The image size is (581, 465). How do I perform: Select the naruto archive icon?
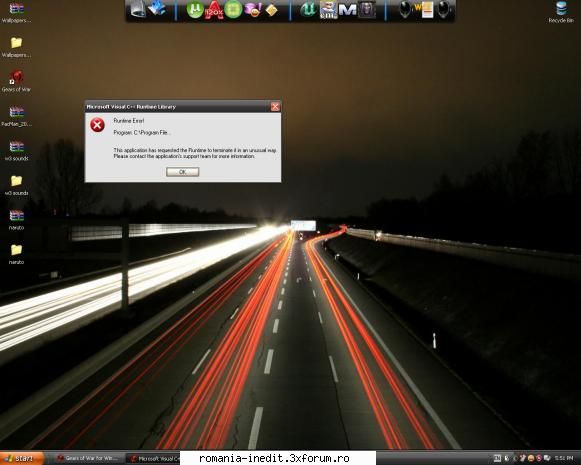16,219
